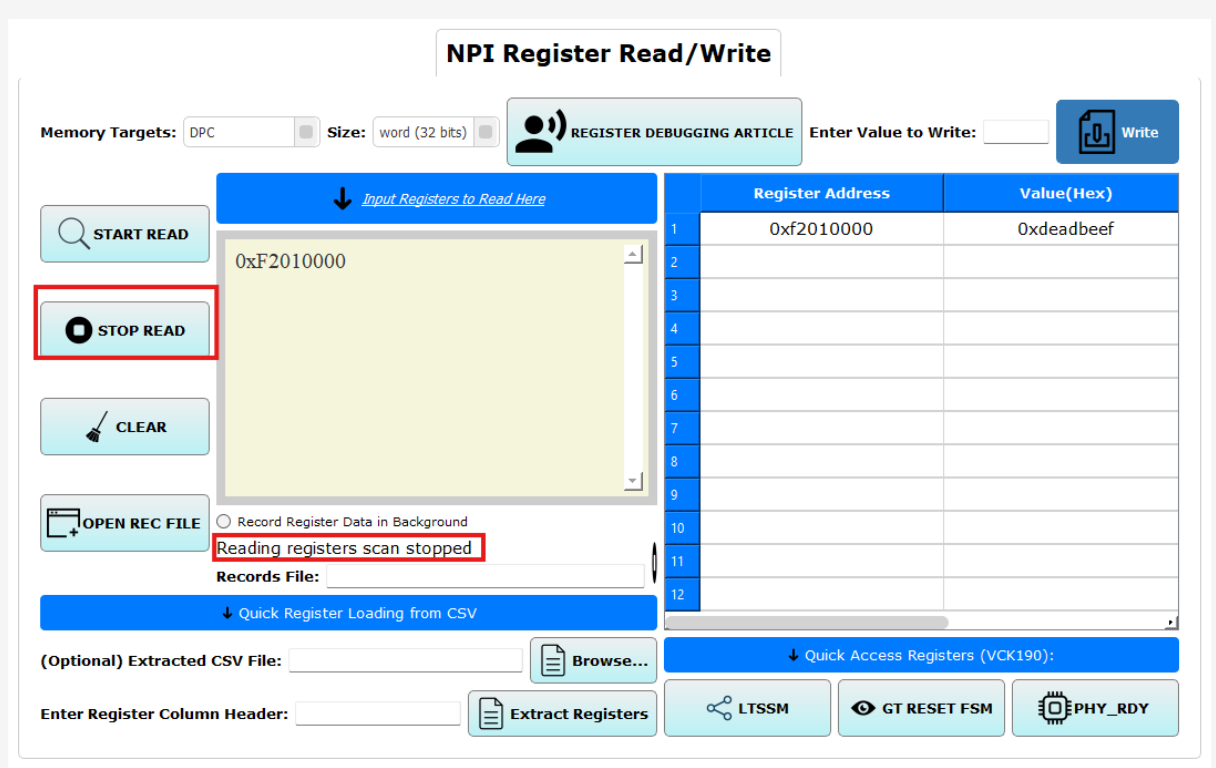Image resolution: width=1216 pixels, height=768 pixels.
Task: Open the Input Registers to Read Here link
Action: point(454,199)
